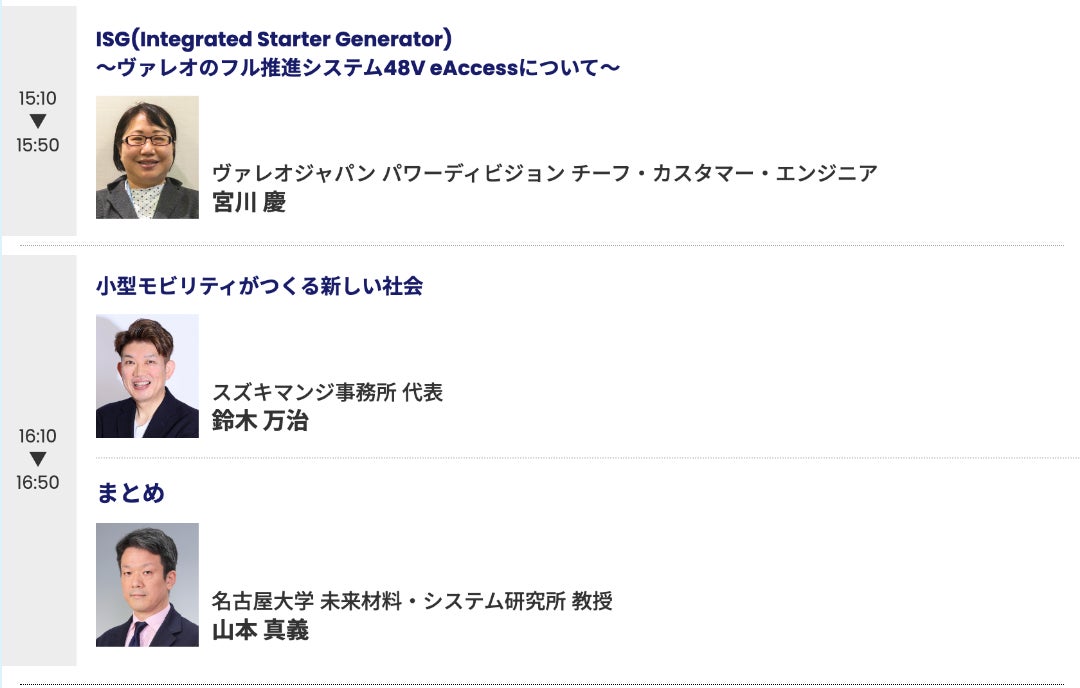Click the 15:50 end time
Viewport: 1080px width, 688px height.
coord(38,145)
